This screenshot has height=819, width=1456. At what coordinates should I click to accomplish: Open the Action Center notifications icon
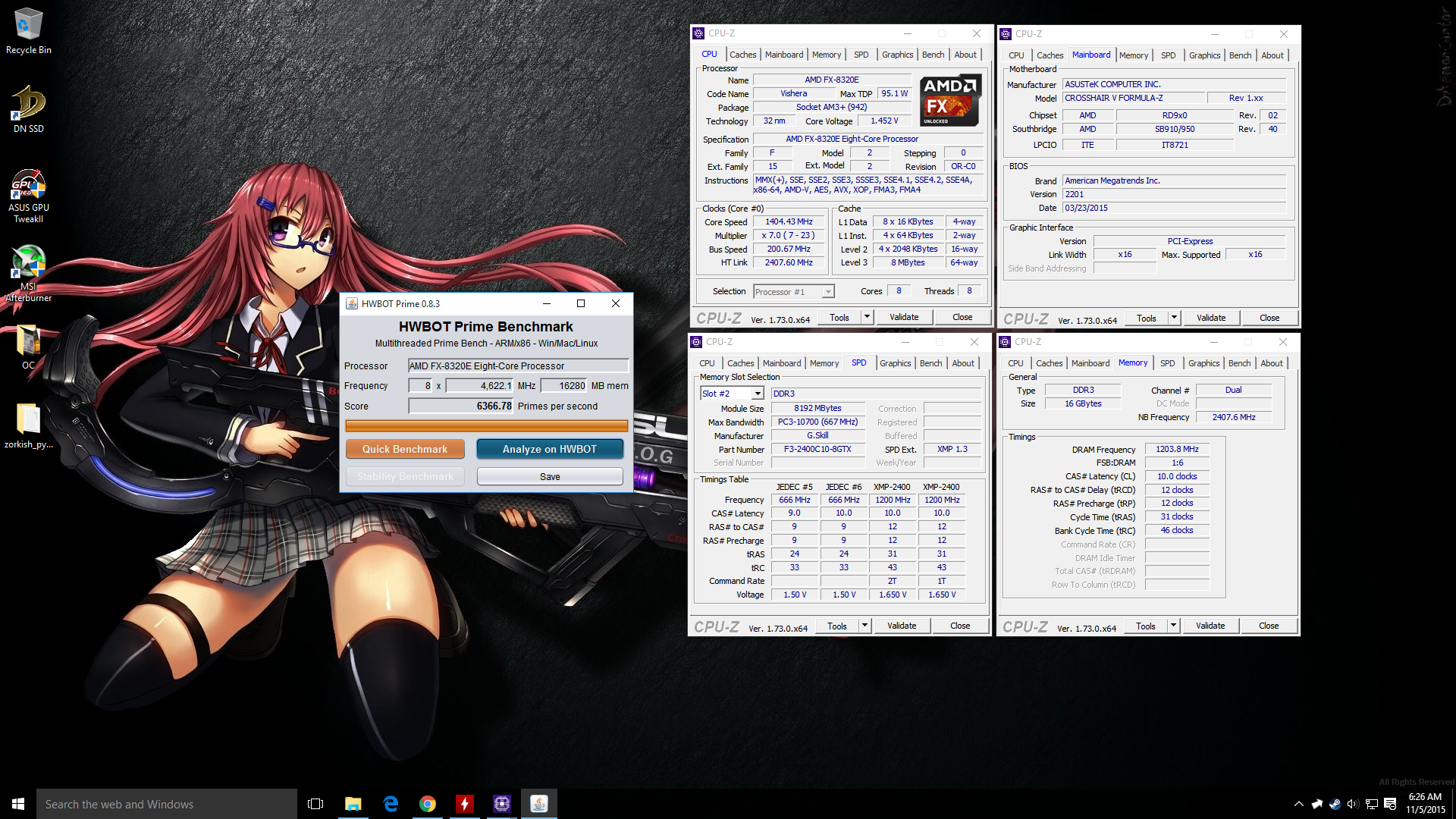click(x=1390, y=804)
